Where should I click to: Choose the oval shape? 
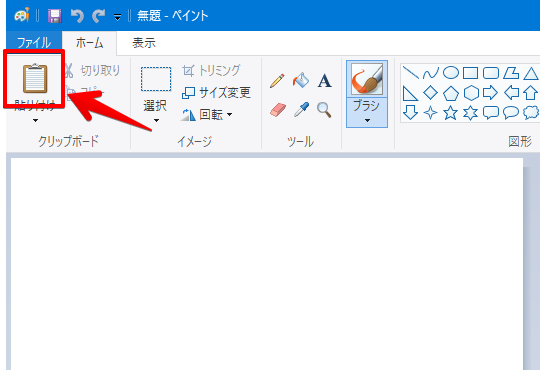[450, 73]
